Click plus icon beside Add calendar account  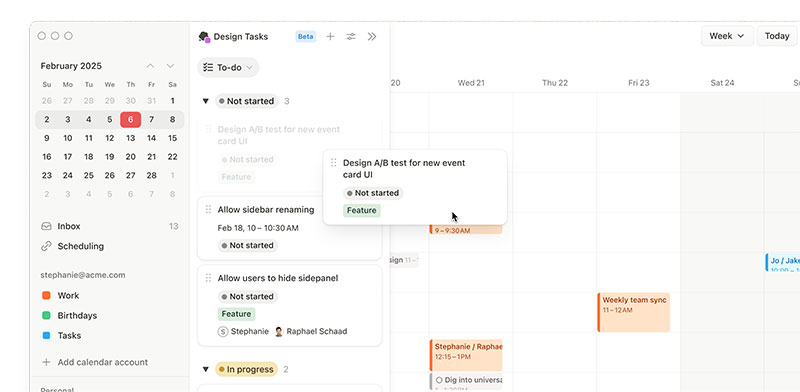[x=46, y=362]
